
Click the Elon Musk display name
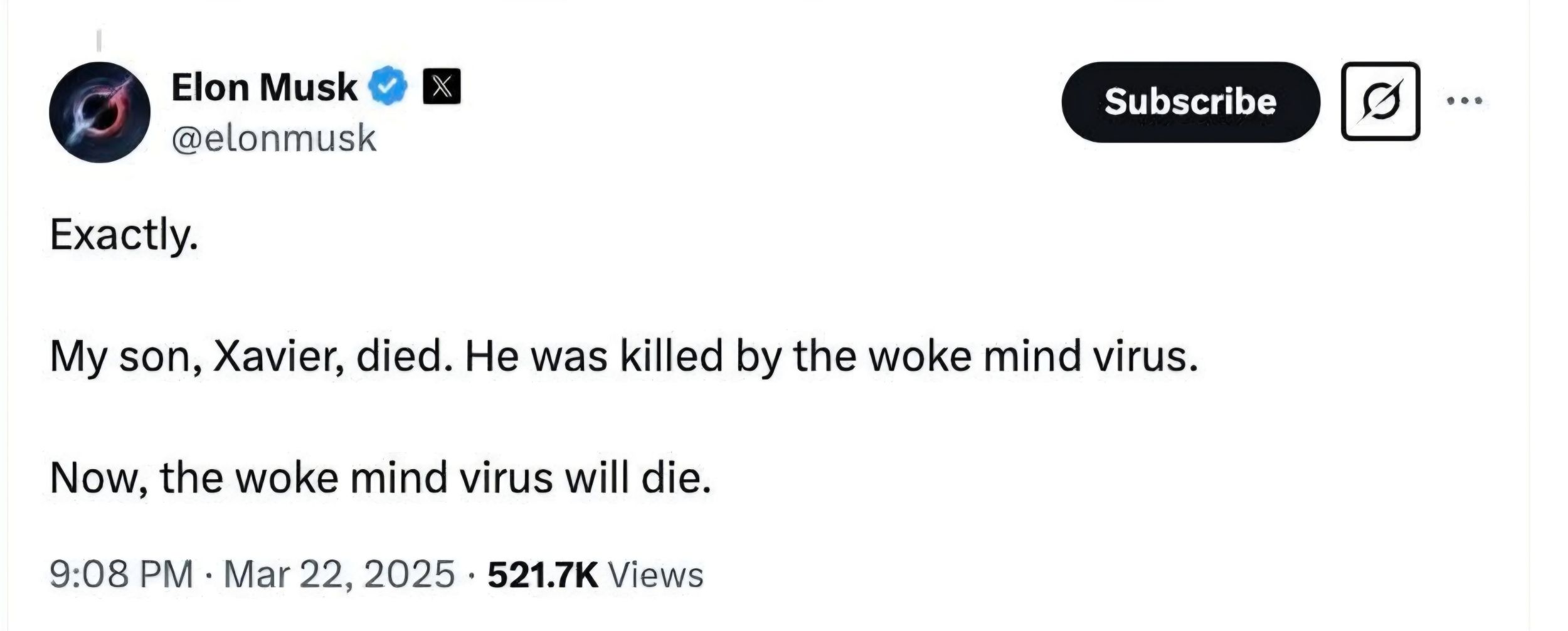tap(264, 87)
